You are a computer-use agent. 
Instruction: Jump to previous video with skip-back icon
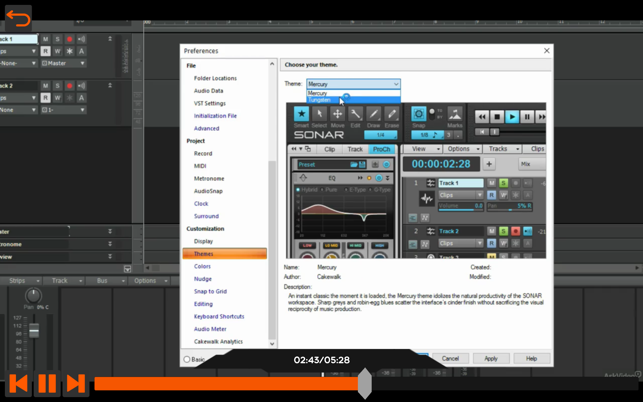pos(18,383)
